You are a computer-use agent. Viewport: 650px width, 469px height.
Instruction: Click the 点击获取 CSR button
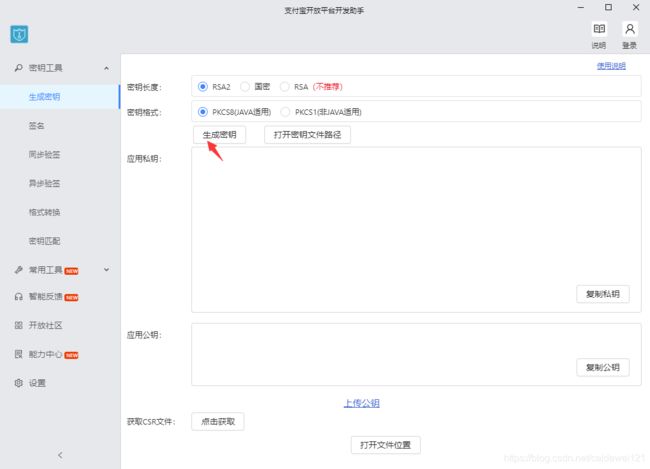[218, 422]
